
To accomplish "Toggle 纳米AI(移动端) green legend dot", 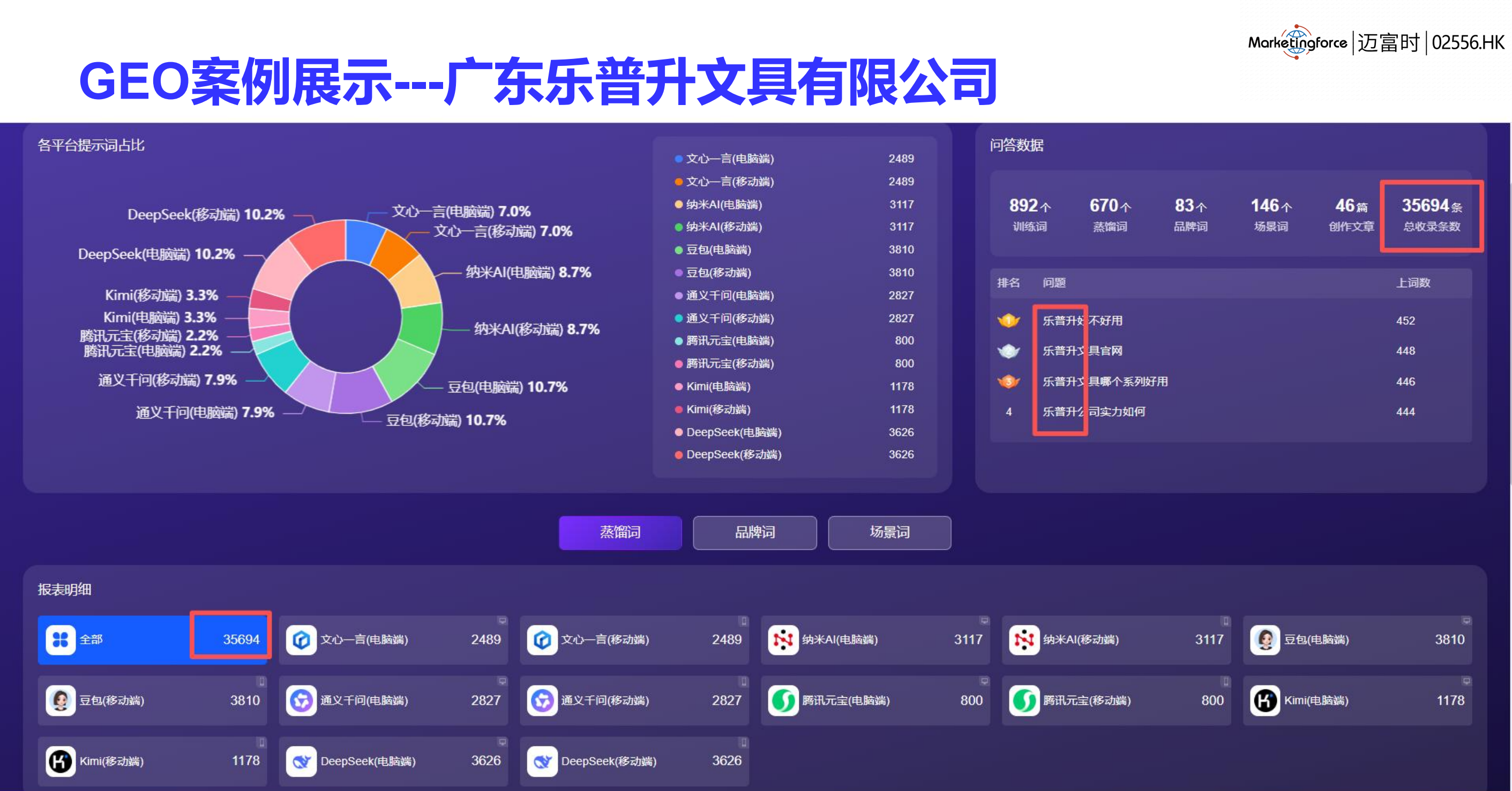I will coord(678,227).
